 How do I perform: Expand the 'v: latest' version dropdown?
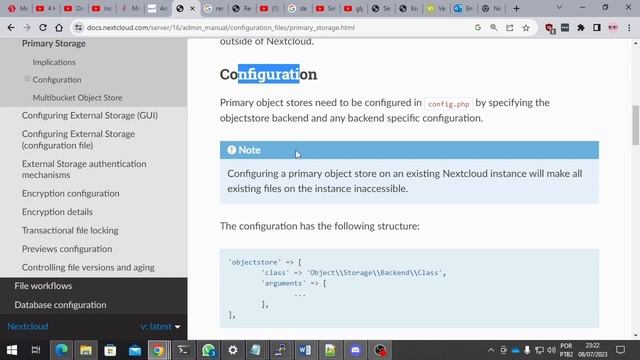tap(160, 327)
